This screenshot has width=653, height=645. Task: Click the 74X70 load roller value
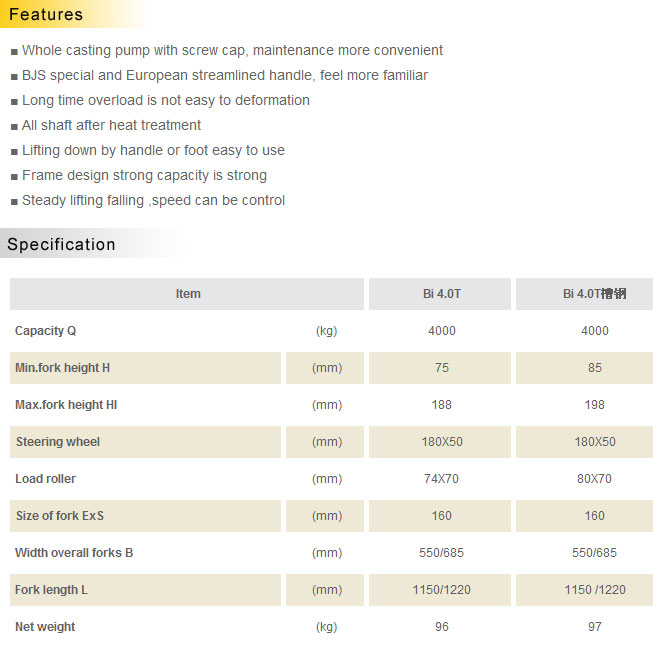tap(441, 479)
